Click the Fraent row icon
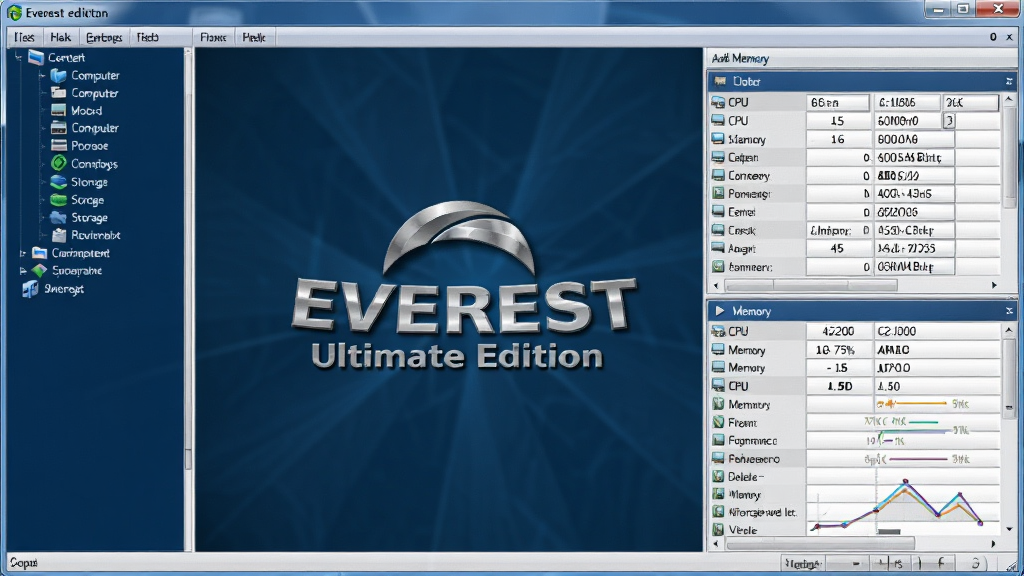Image resolution: width=1024 pixels, height=576 pixels. pyautogui.click(x=718, y=423)
